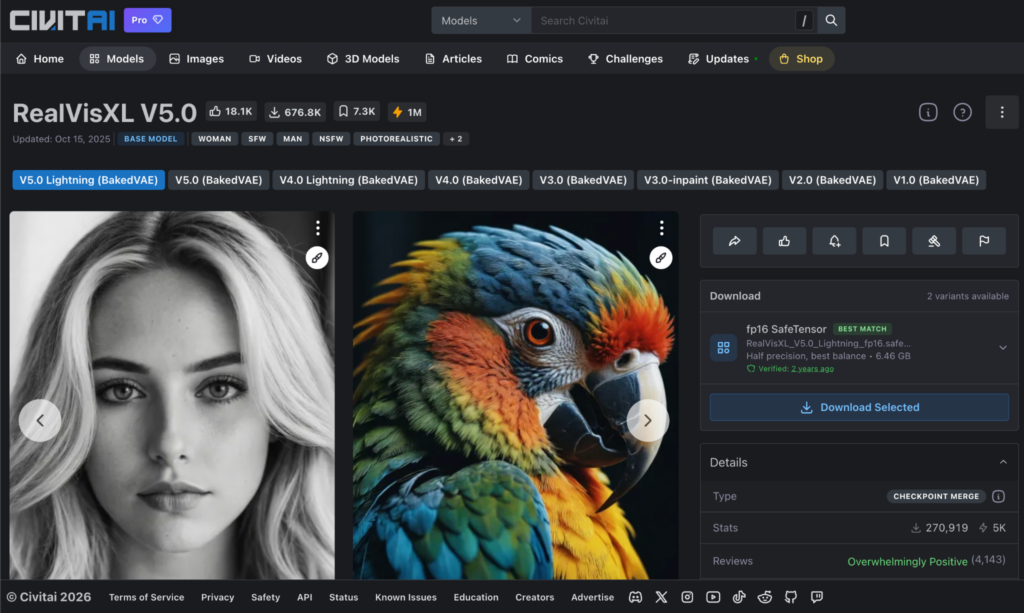Open Twitch link in footer

[x=817, y=597]
